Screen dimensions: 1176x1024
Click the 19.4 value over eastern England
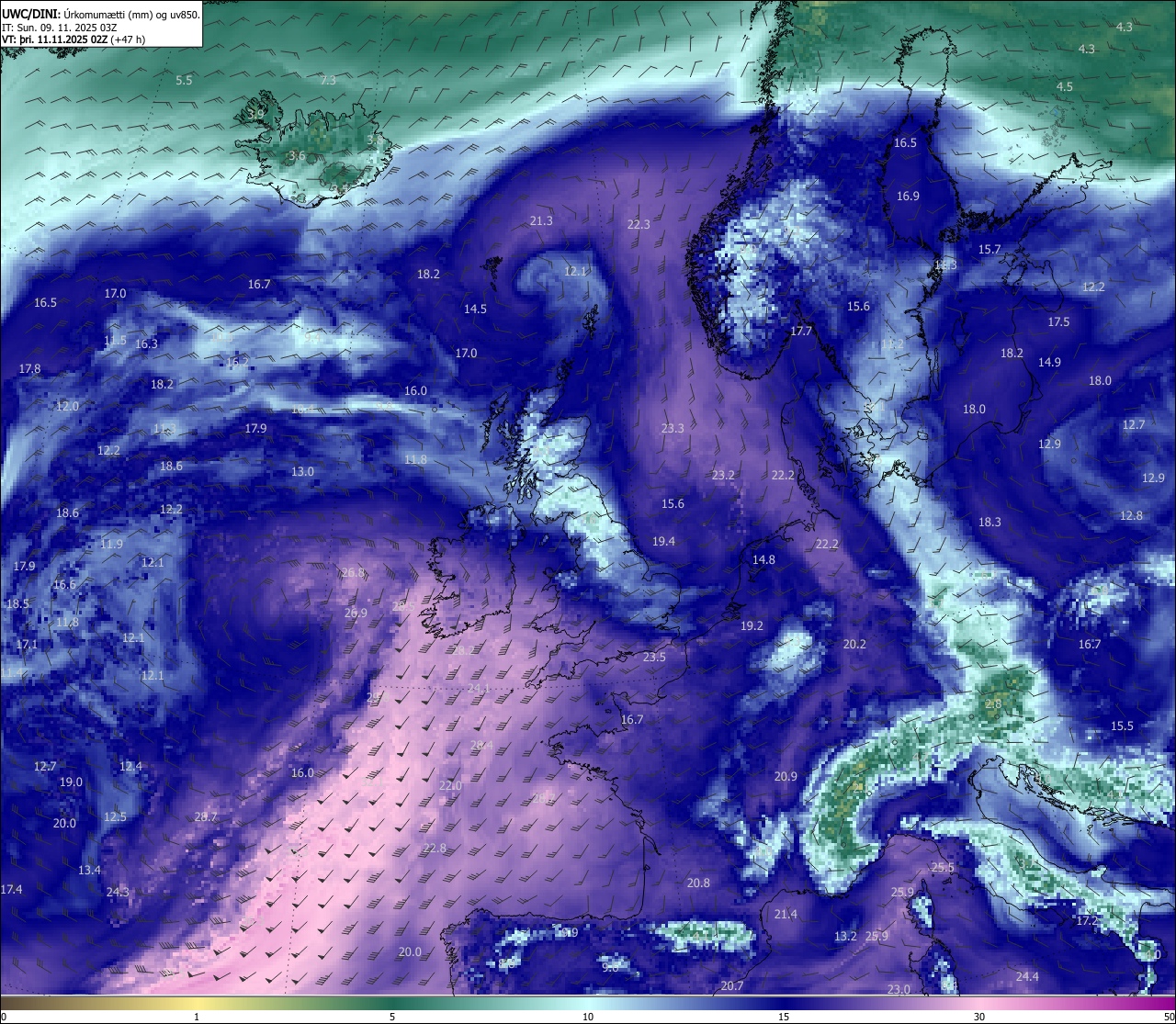click(x=663, y=542)
